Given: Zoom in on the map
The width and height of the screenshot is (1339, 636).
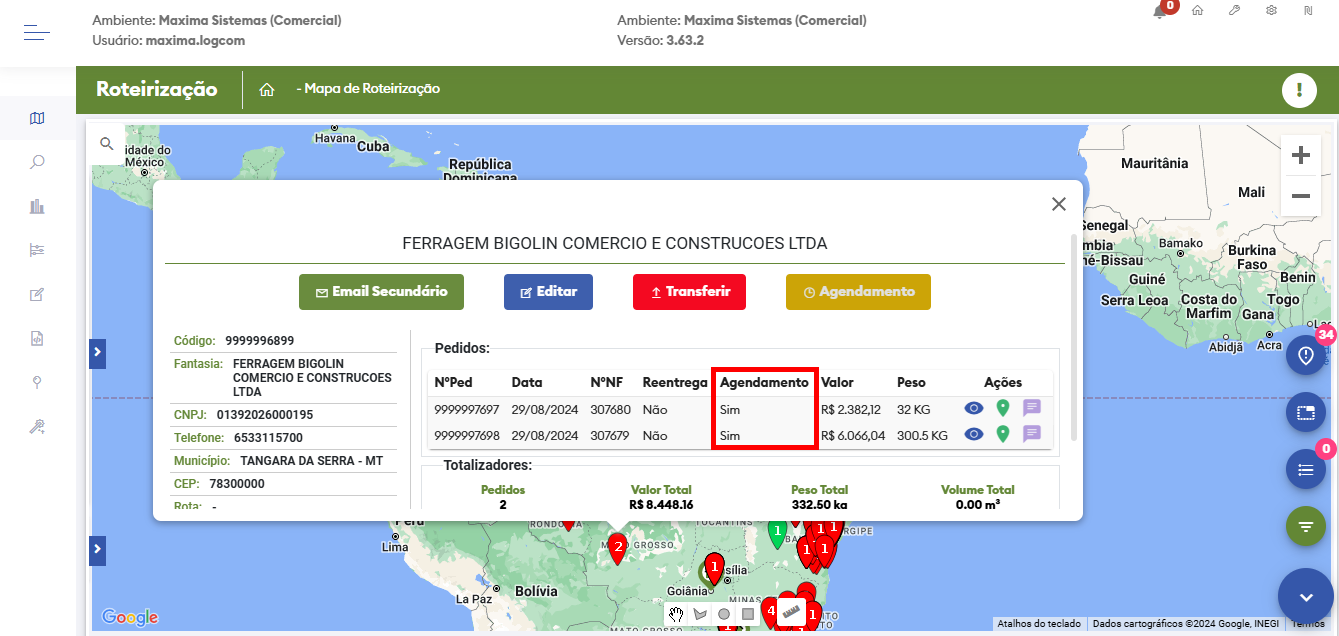Looking at the screenshot, I should click(1300, 155).
